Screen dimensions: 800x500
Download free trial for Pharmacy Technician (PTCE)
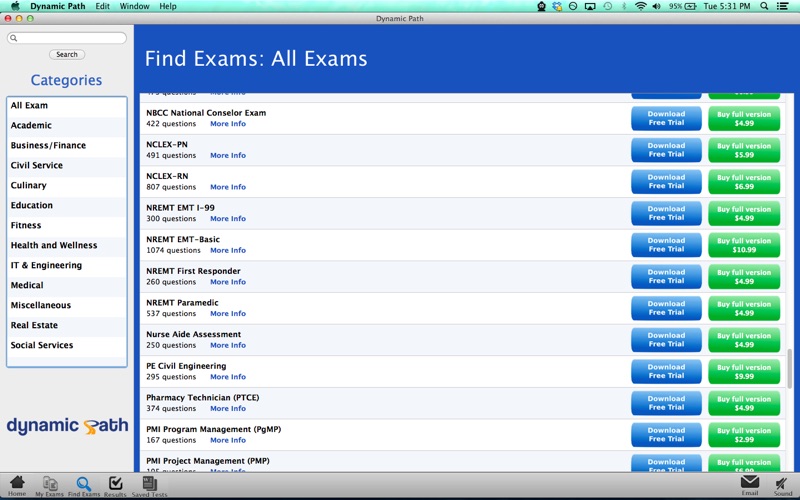pos(666,403)
